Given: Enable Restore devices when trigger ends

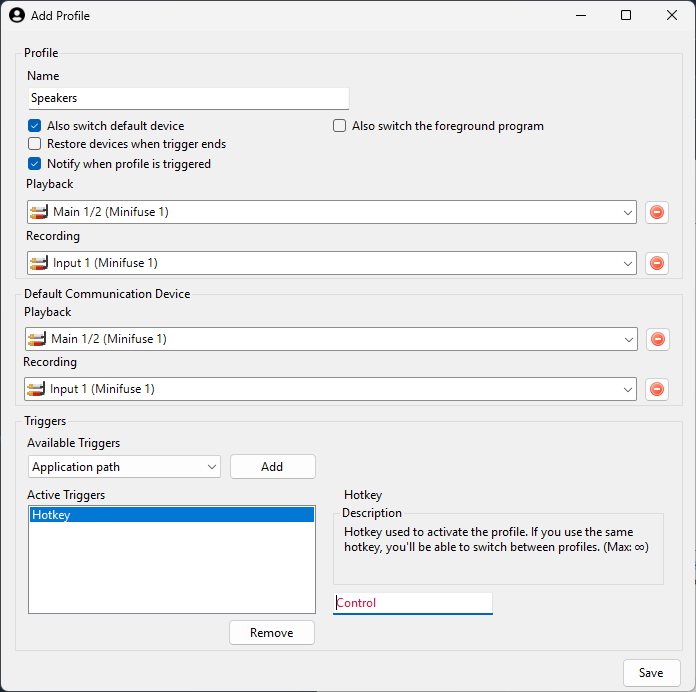Looking at the screenshot, I should [35, 144].
